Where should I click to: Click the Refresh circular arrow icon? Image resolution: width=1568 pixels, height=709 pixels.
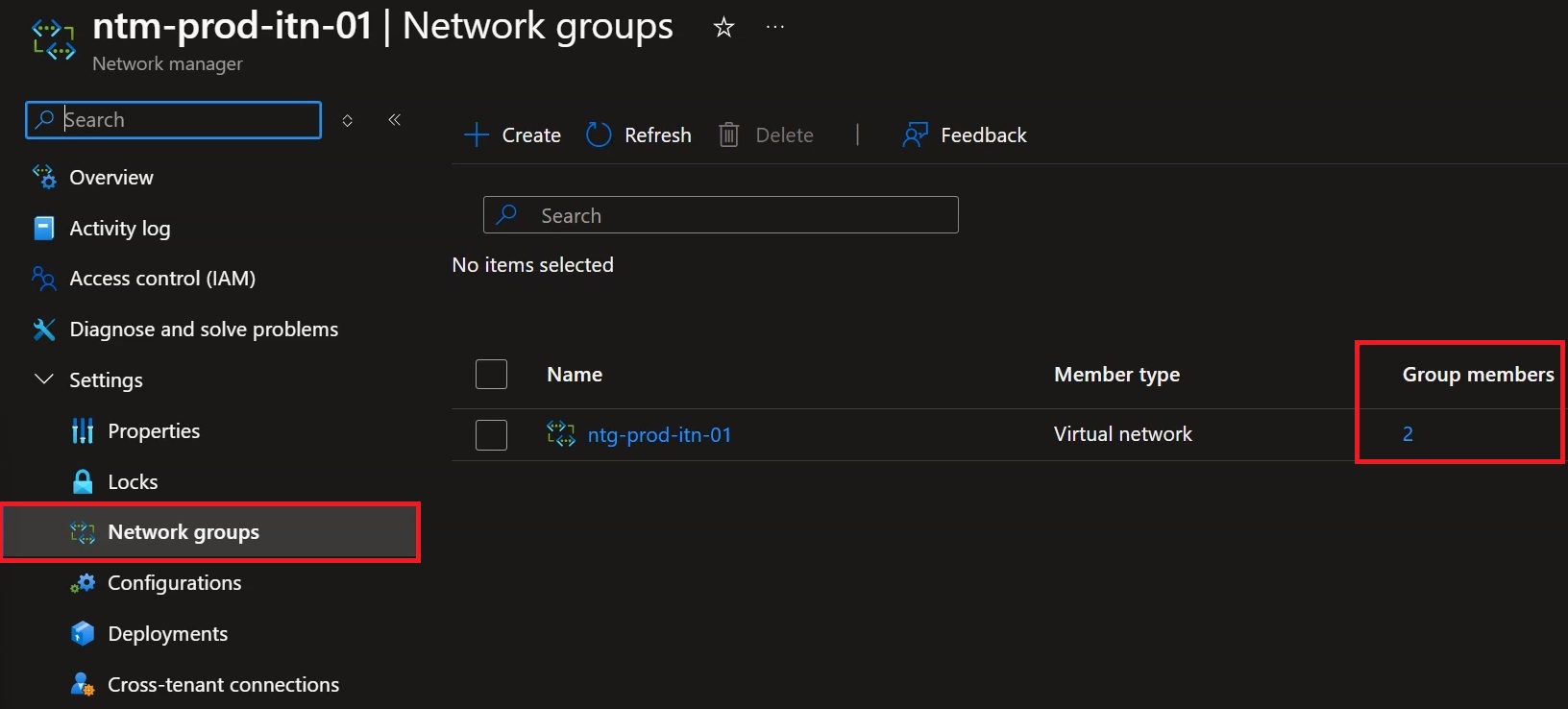tap(599, 134)
